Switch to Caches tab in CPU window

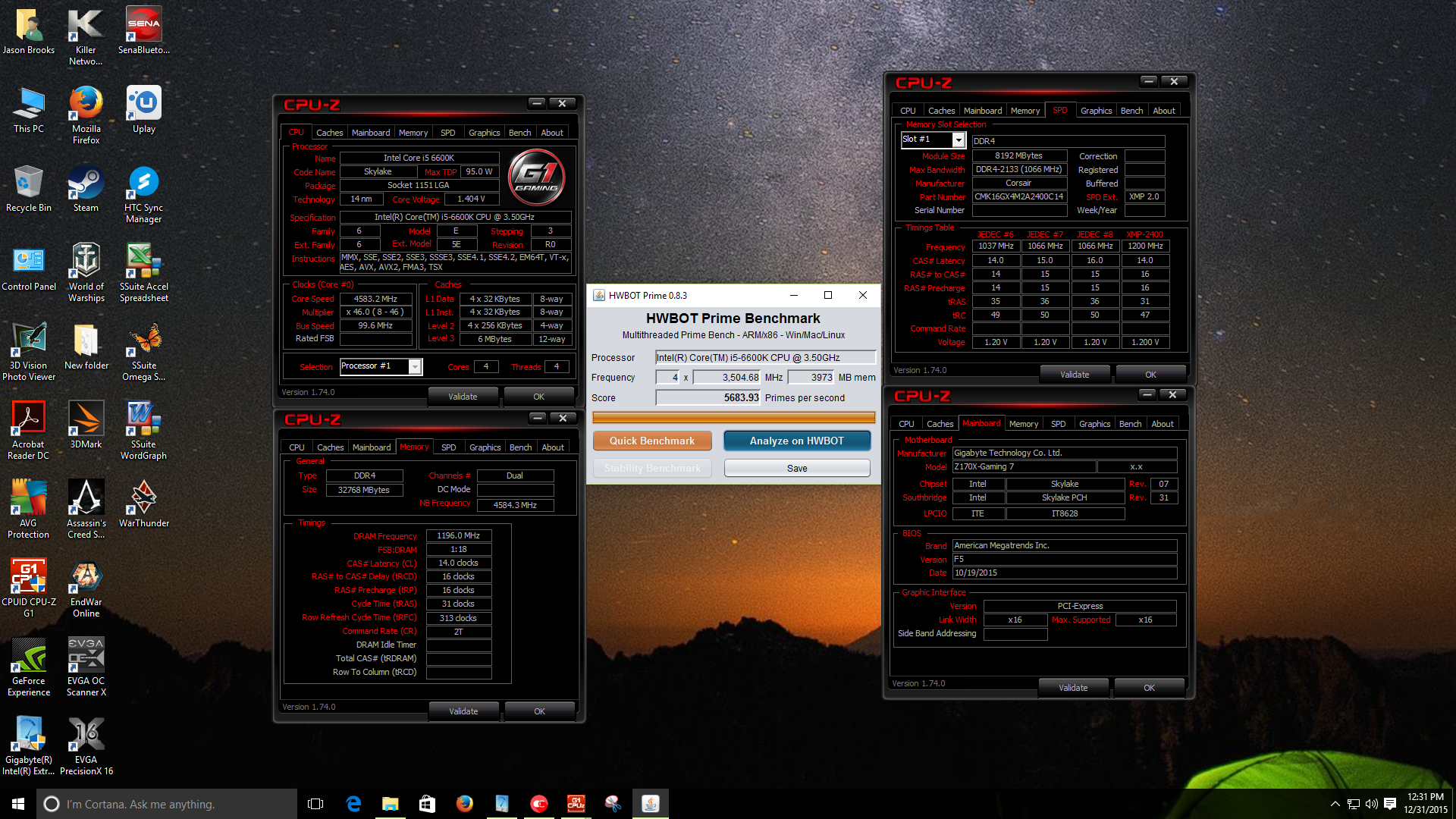[x=329, y=133]
